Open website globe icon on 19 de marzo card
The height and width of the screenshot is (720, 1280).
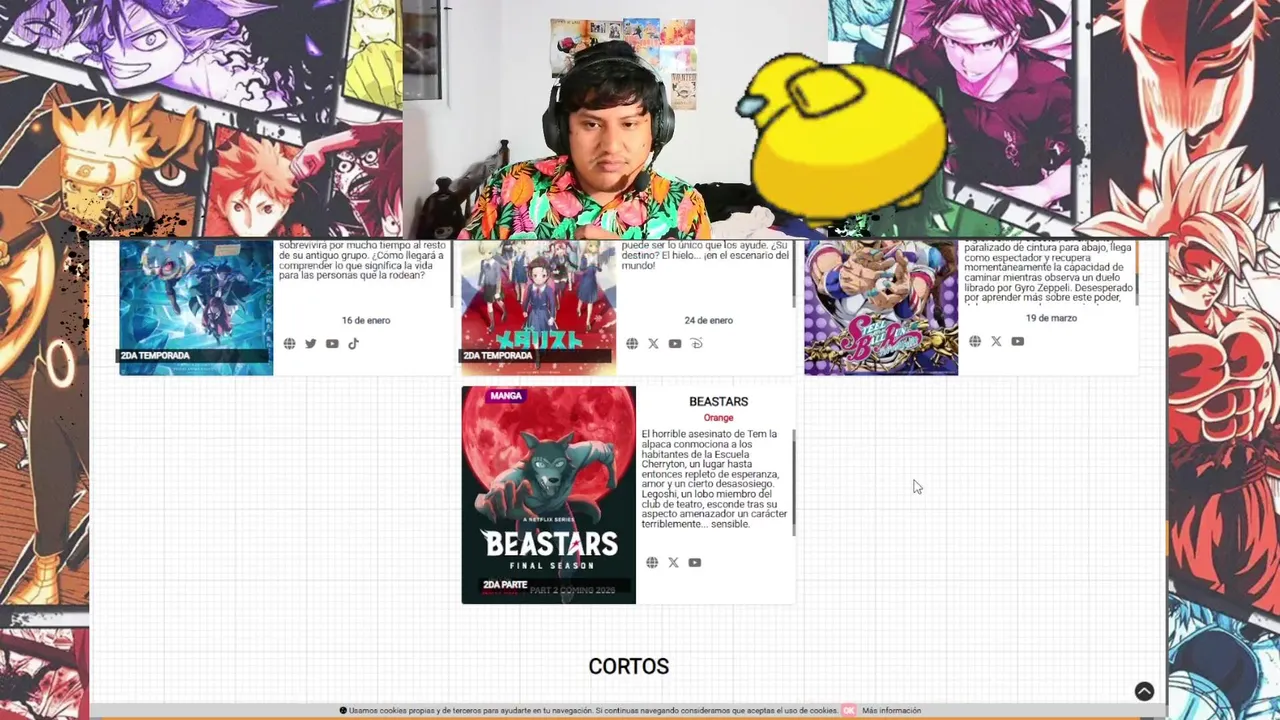975,342
